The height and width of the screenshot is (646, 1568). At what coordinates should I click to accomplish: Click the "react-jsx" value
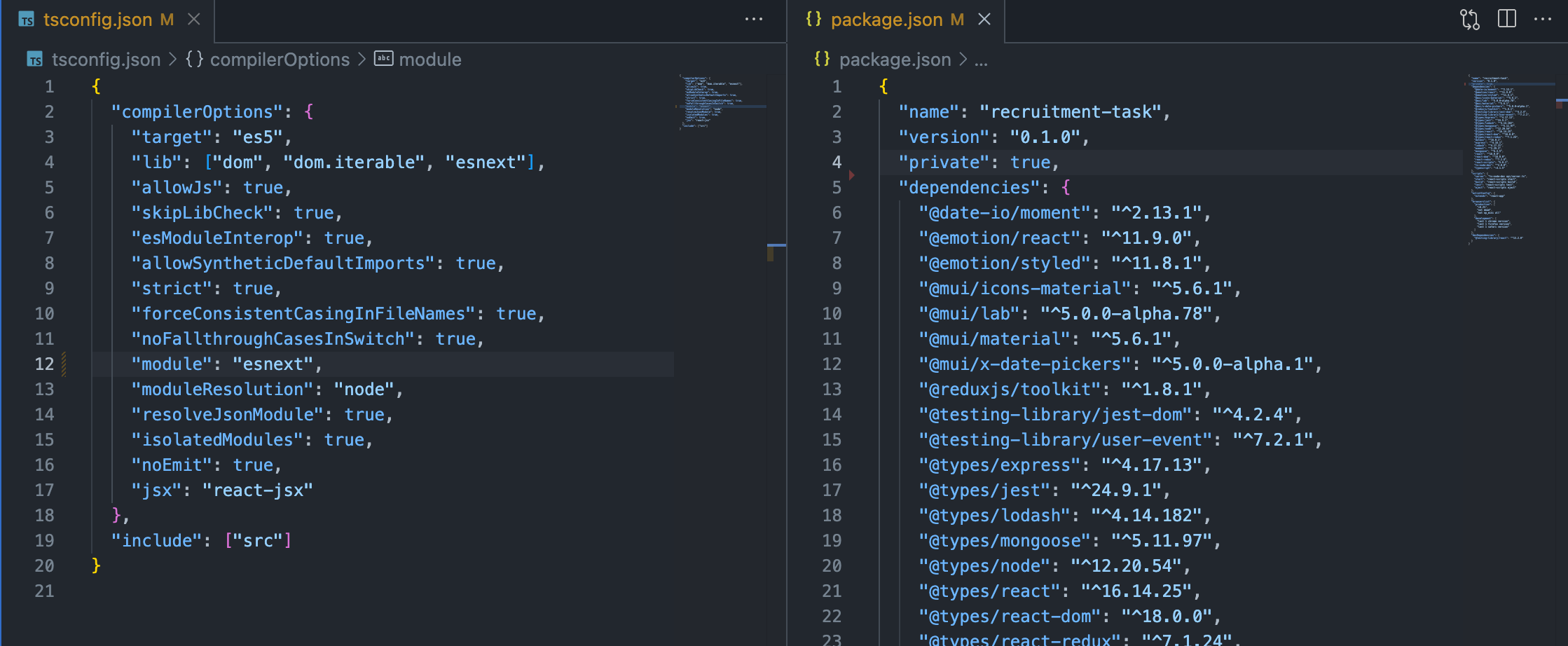click(258, 490)
